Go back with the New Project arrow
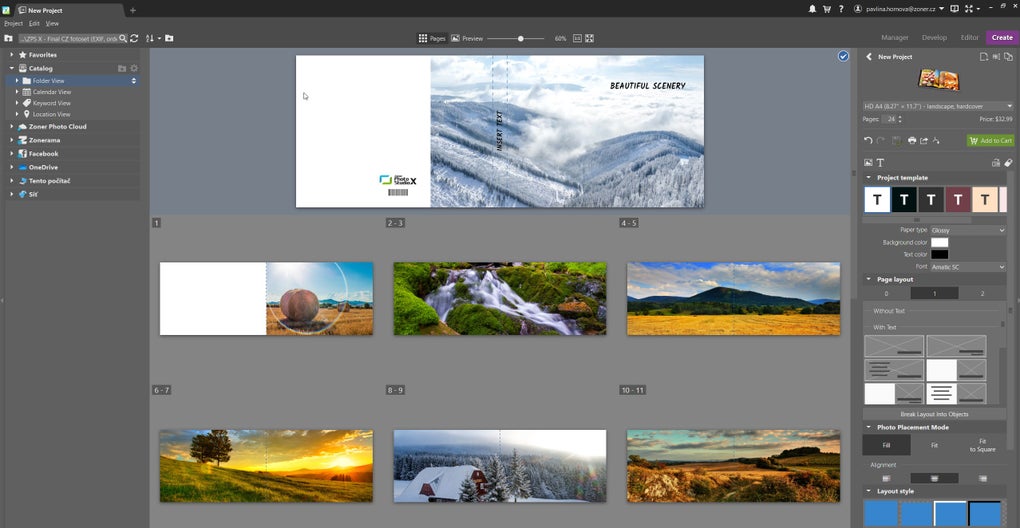 point(868,57)
